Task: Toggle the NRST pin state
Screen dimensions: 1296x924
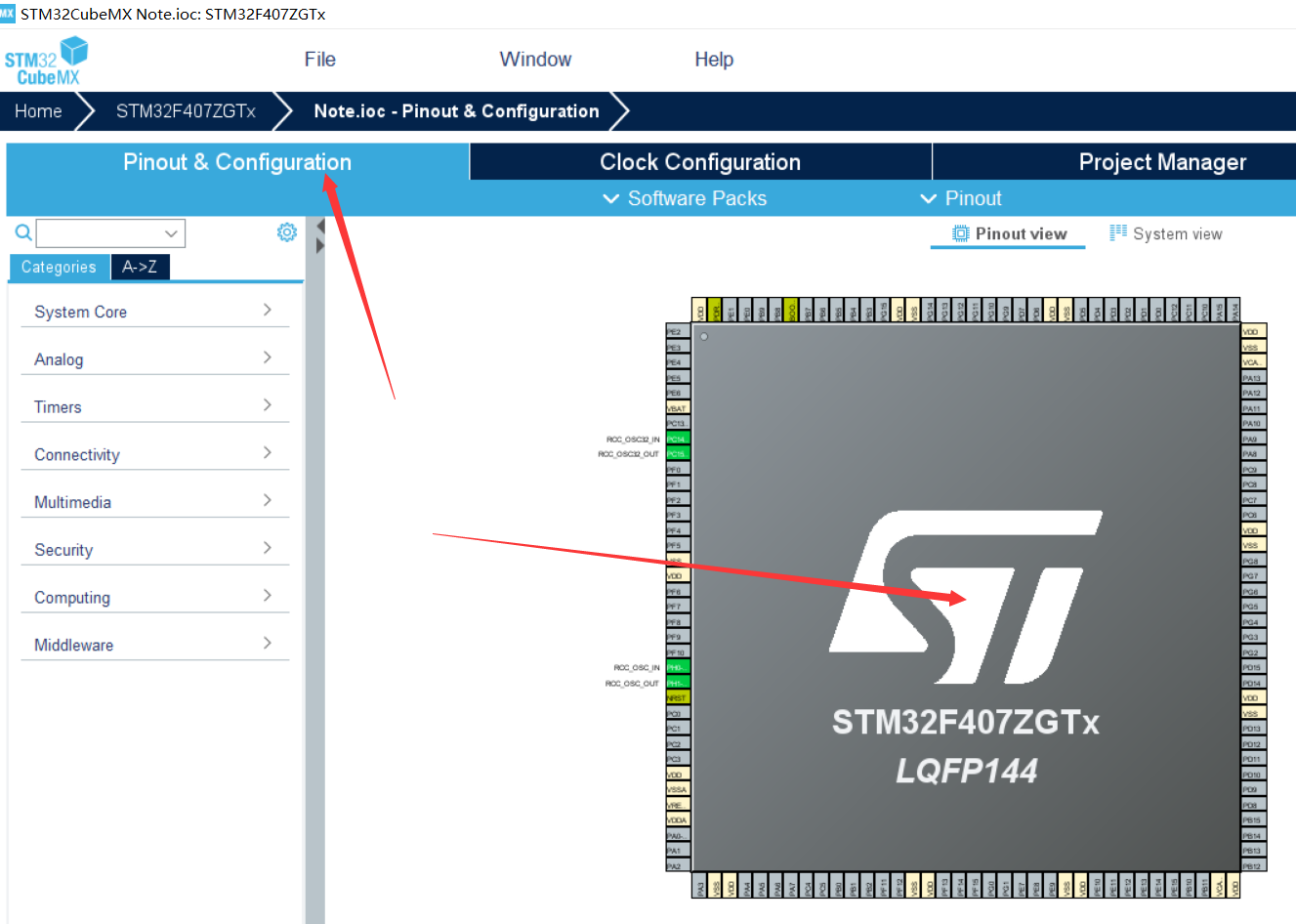Action: pos(676,697)
